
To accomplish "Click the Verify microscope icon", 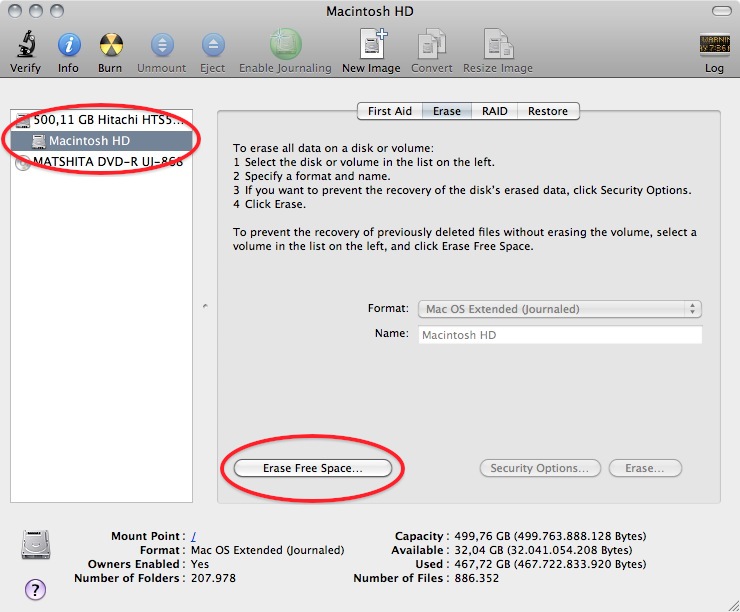I will pos(25,45).
